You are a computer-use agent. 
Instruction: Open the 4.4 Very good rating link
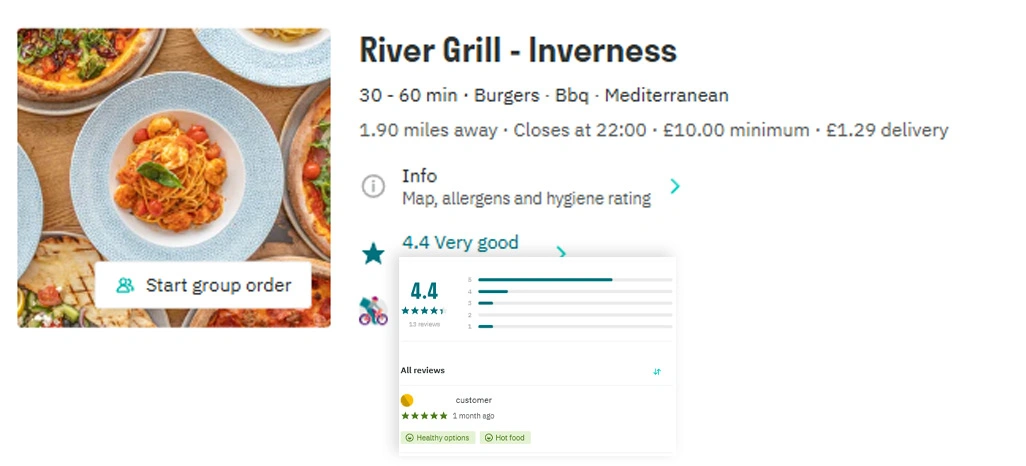[460, 243]
